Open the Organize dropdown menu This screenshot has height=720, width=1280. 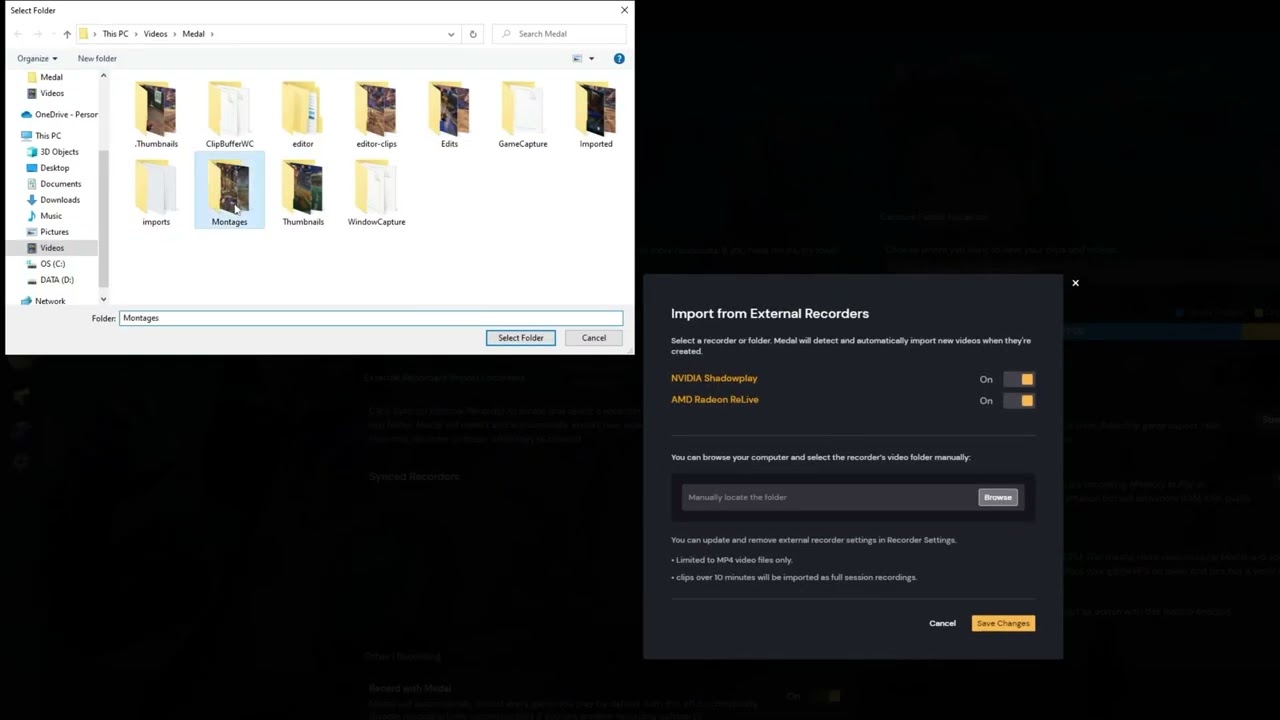(37, 58)
